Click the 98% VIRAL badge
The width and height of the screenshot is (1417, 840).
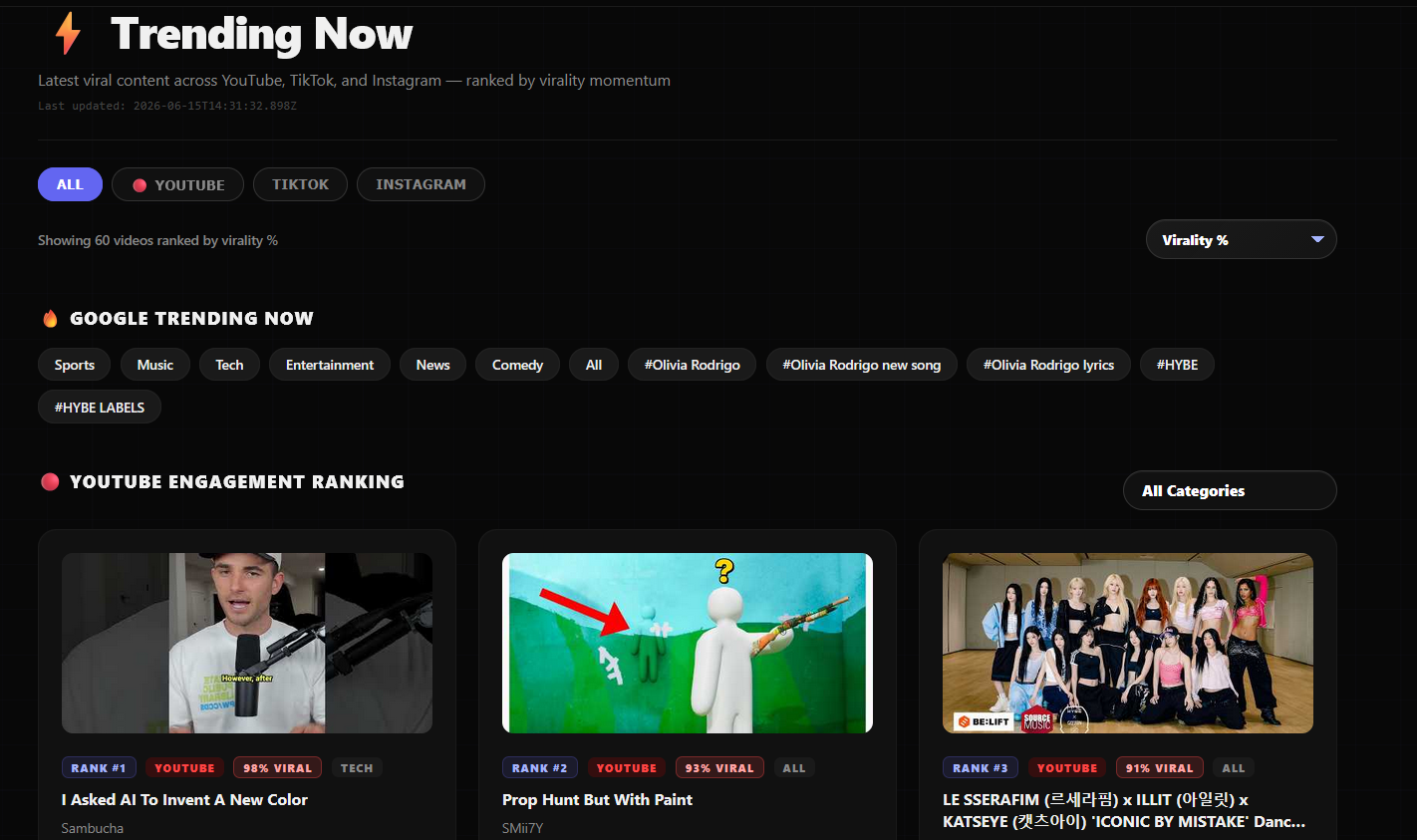[278, 768]
